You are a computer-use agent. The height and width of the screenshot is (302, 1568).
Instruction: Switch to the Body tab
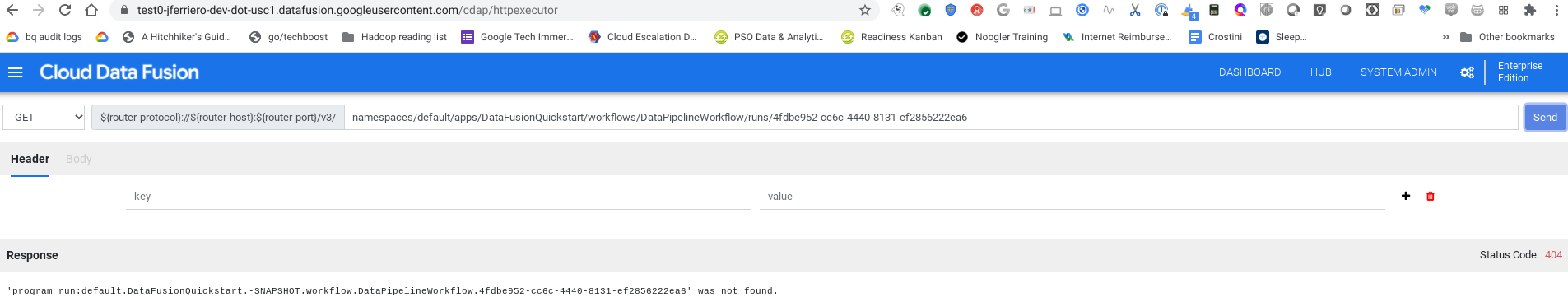79,159
